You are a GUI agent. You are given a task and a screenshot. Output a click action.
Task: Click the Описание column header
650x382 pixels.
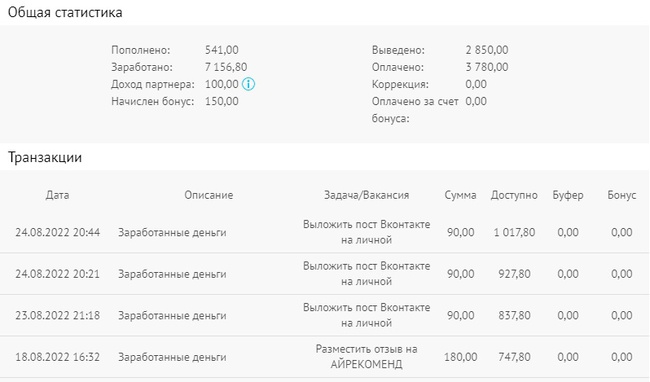point(209,195)
